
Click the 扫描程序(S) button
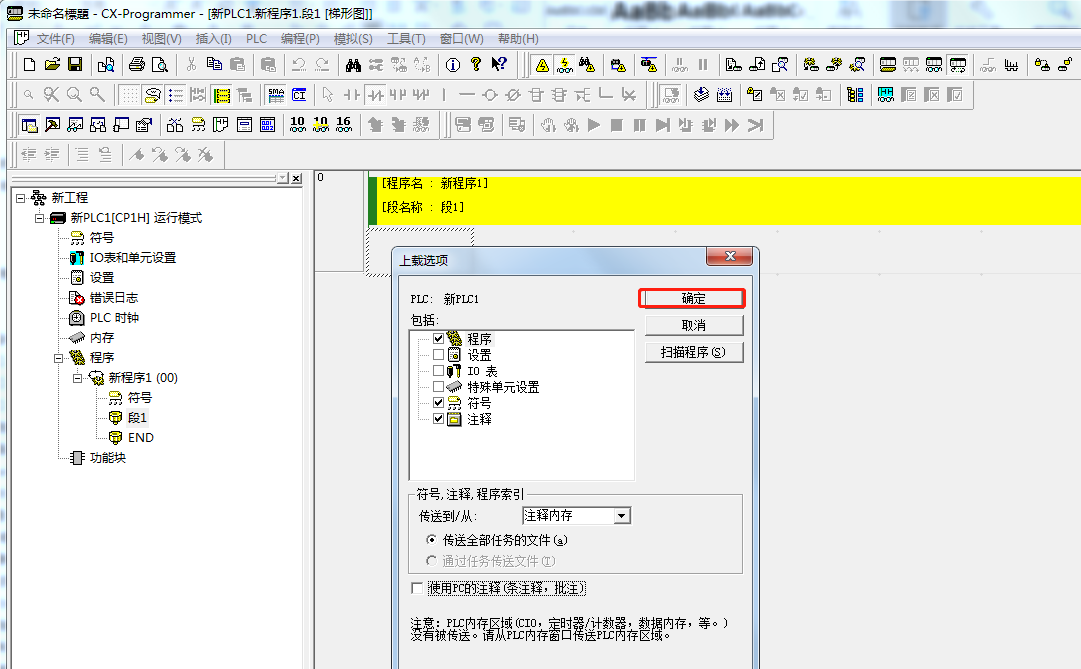pos(694,352)
